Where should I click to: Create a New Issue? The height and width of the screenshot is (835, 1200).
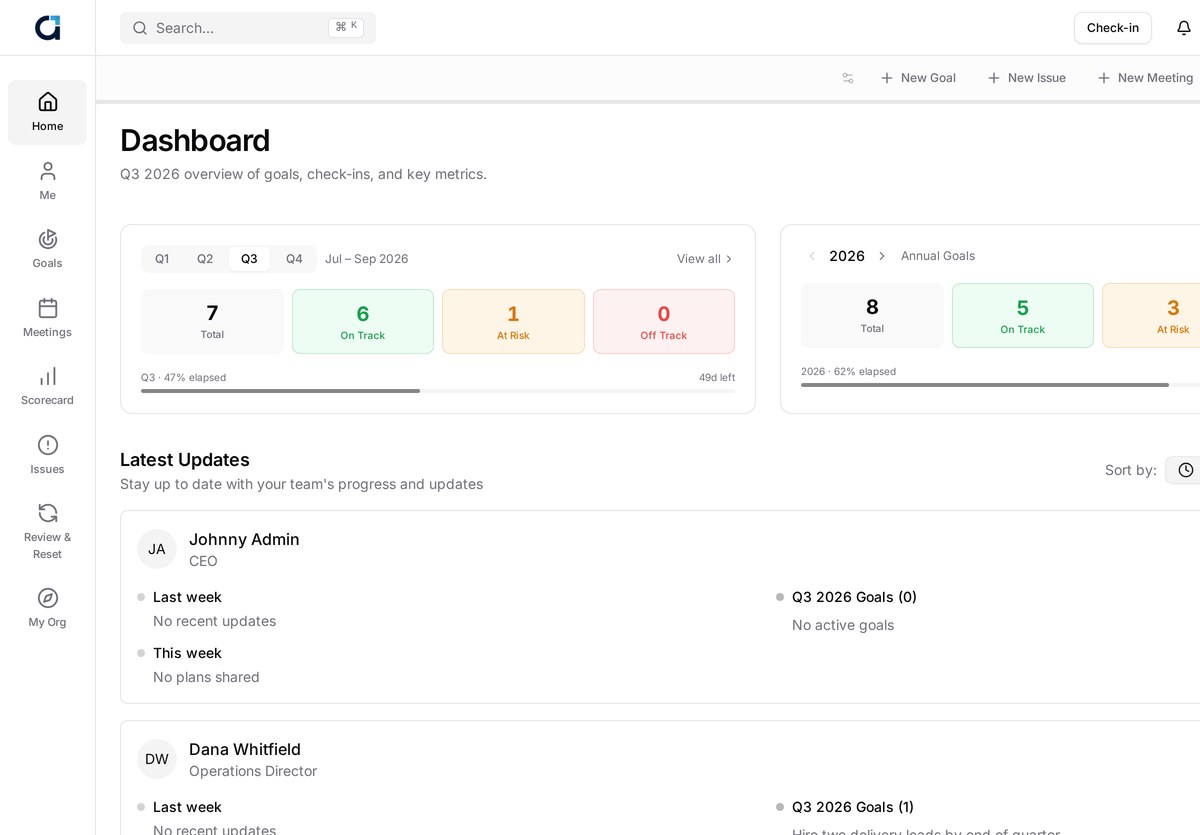pyautogui.click(x=1027, y=78)
